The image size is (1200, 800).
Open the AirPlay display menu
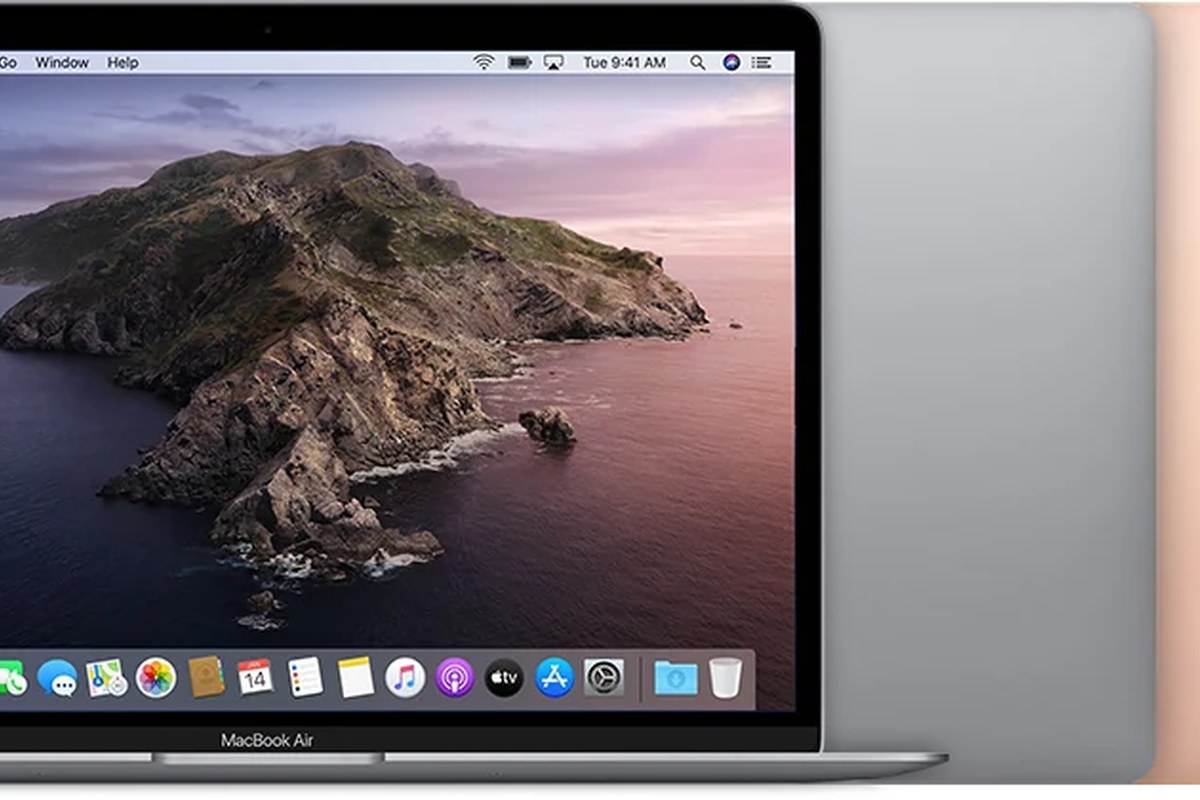(x=554, y=62)
